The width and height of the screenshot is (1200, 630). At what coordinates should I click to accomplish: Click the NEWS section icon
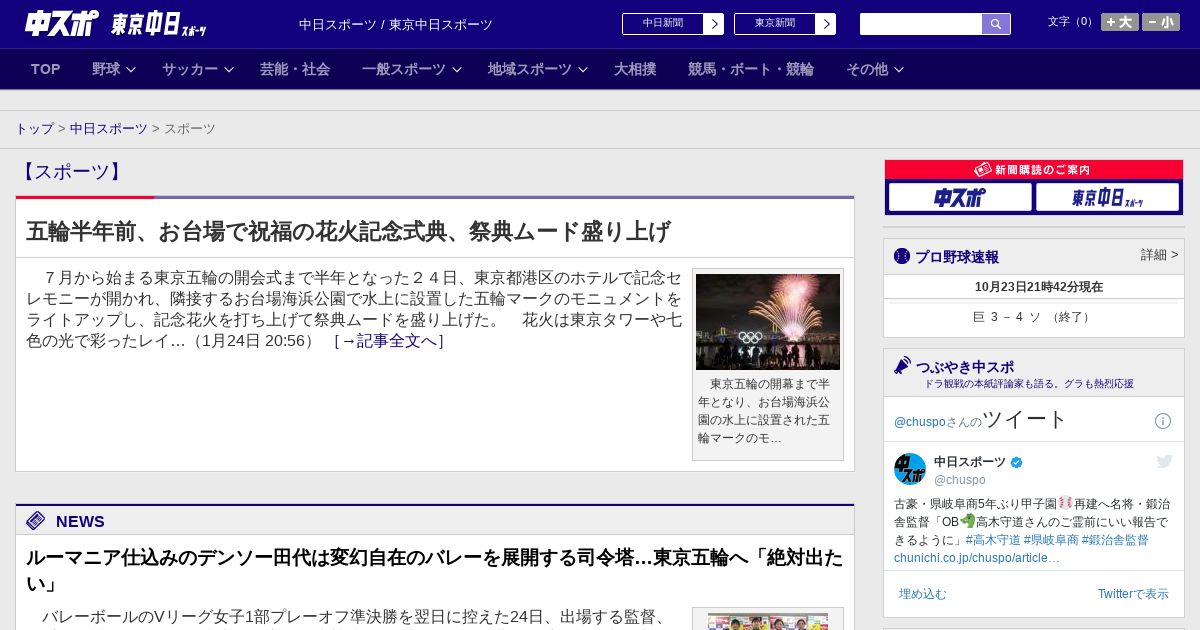36,520
